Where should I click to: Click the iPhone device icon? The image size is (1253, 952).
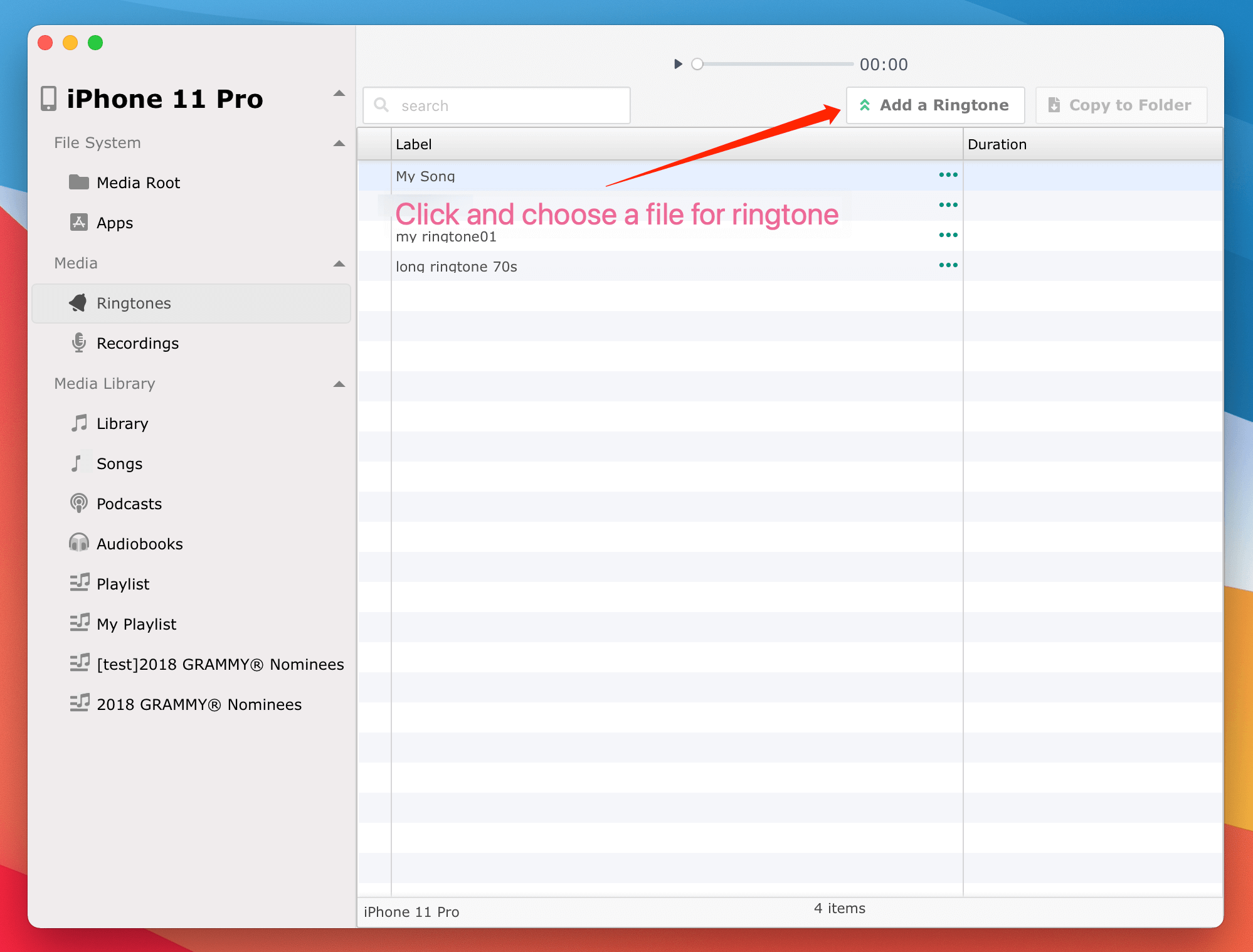click(x=48, y=98)
